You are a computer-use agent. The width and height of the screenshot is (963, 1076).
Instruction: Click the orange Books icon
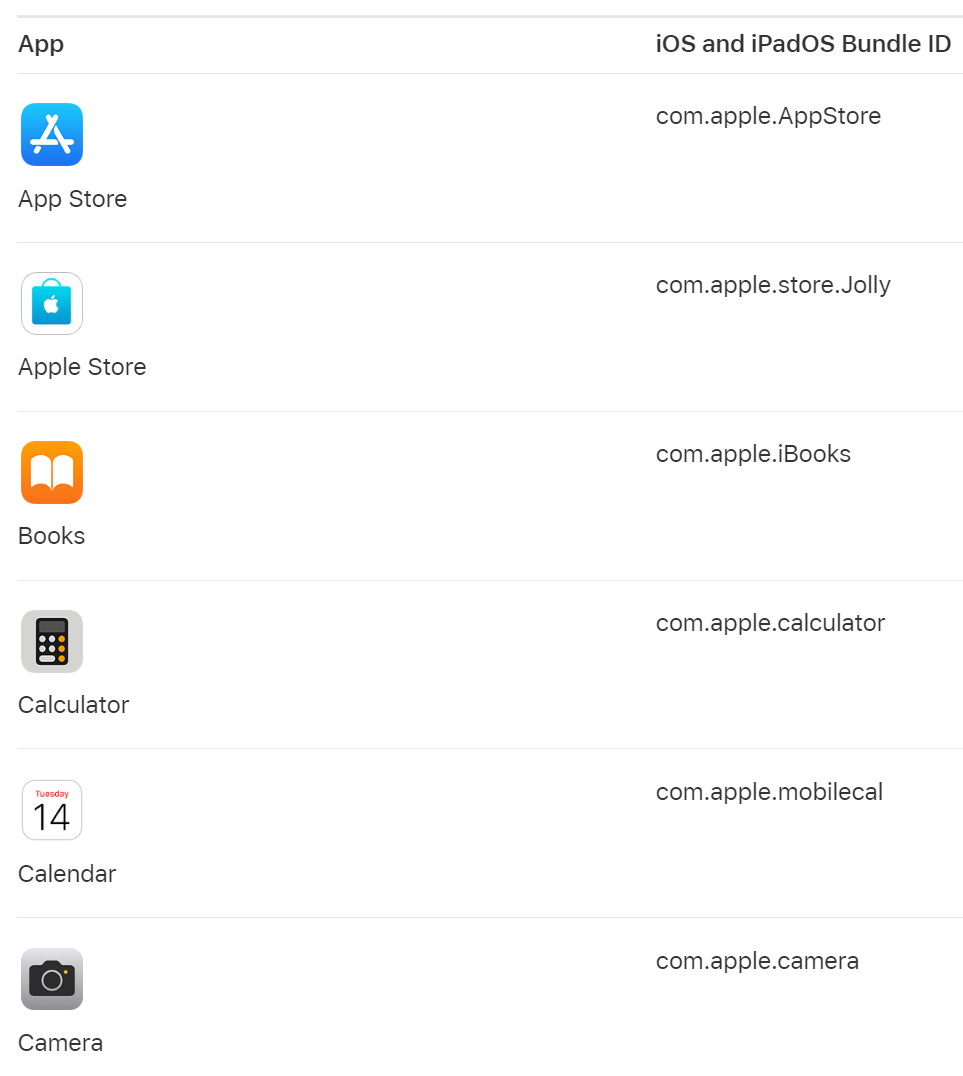pos(52,472)
